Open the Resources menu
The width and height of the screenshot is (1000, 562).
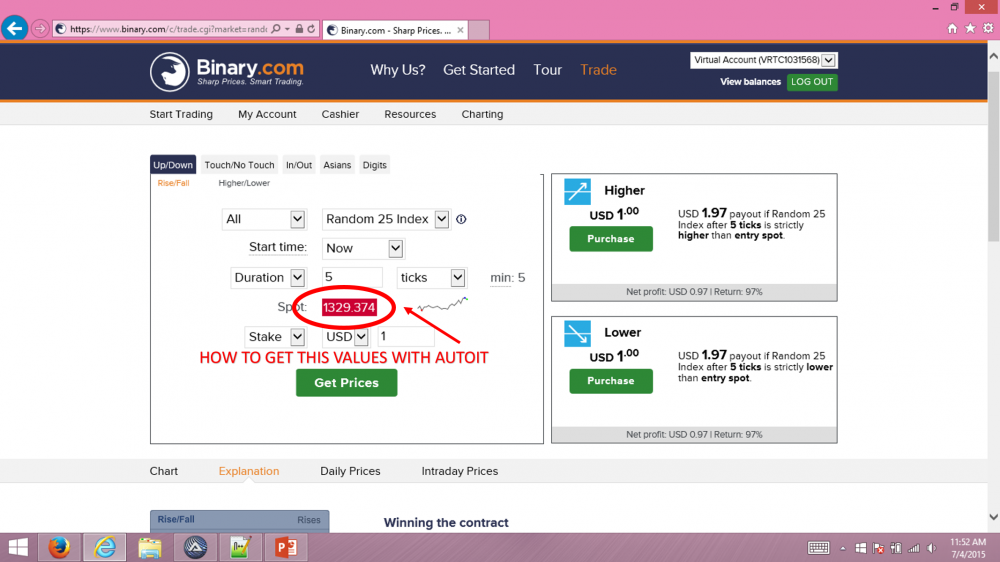pyautogui.click(x=410, y=114)
